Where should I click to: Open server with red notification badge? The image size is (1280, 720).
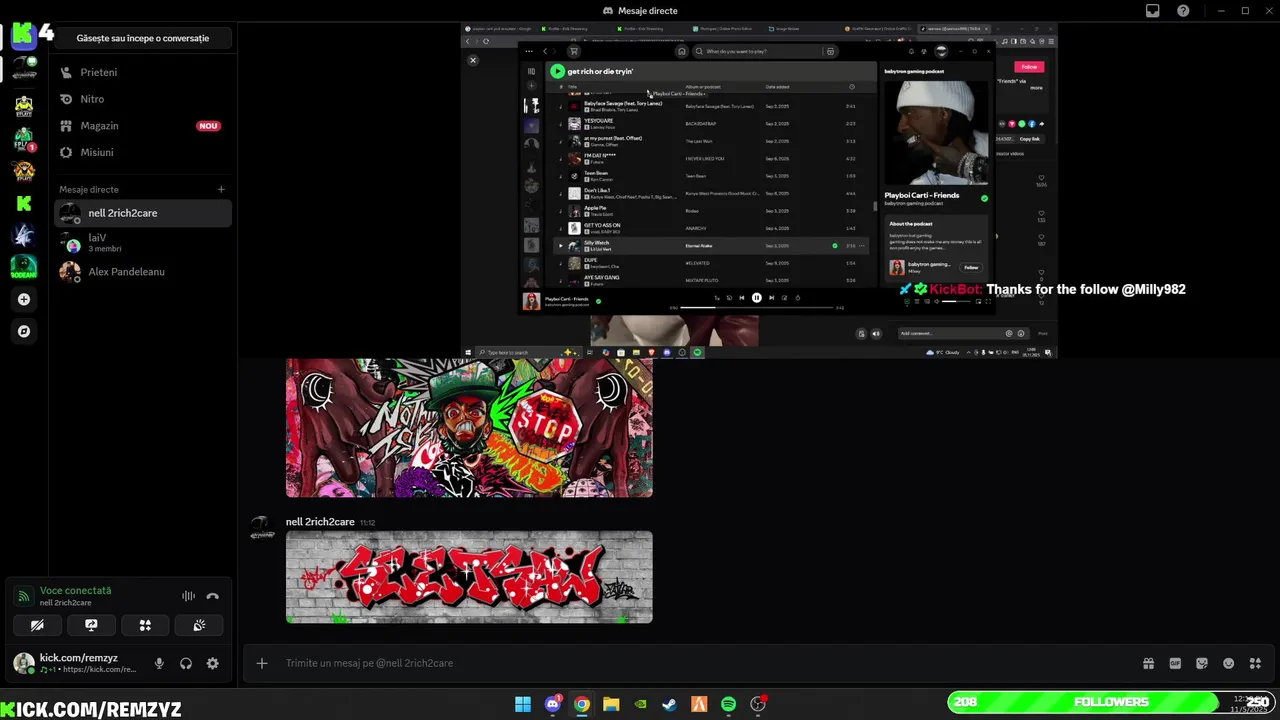(x=24, y=139)
